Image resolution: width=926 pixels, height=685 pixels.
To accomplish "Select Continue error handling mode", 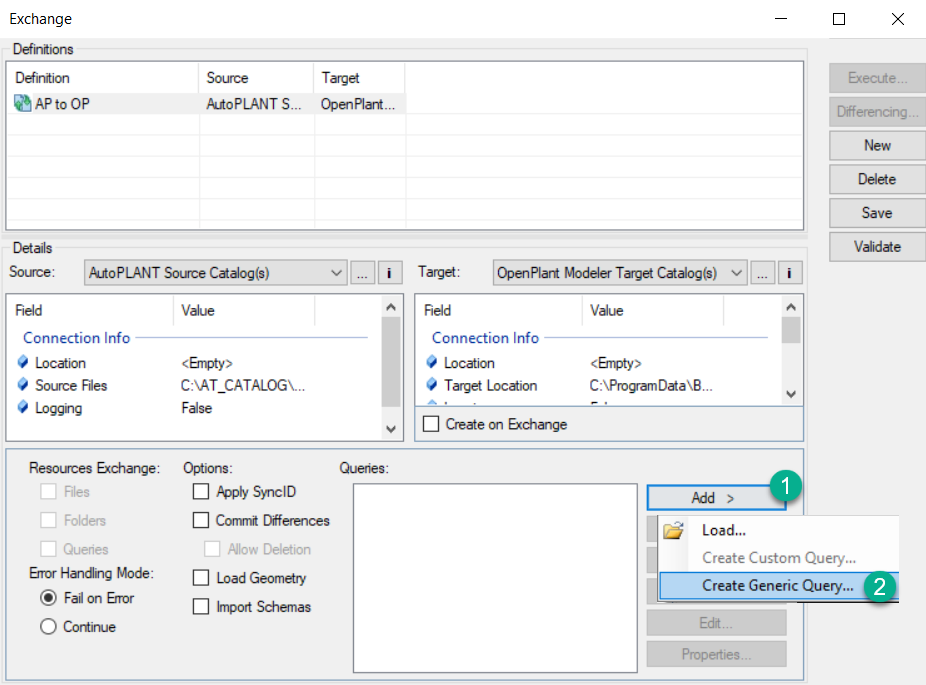I will 48,627.
